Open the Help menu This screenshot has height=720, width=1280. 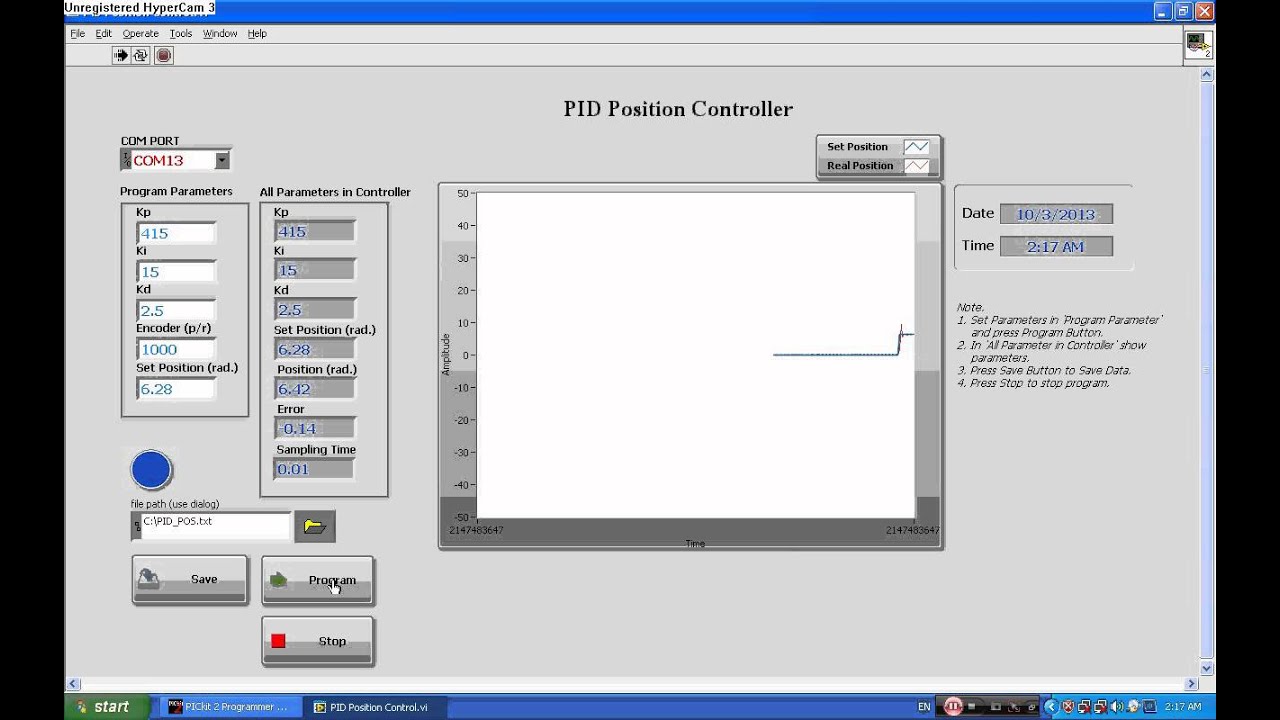[x=257, y=33]
